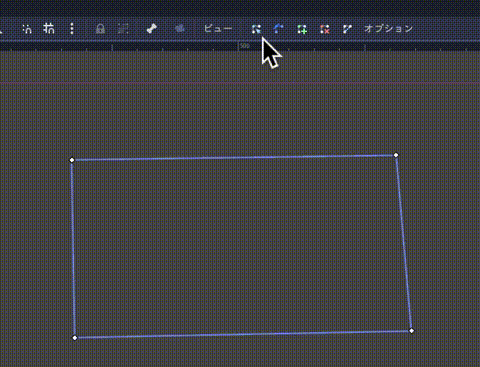Click the white bone skeleton options icon

(x=152, y=29)
